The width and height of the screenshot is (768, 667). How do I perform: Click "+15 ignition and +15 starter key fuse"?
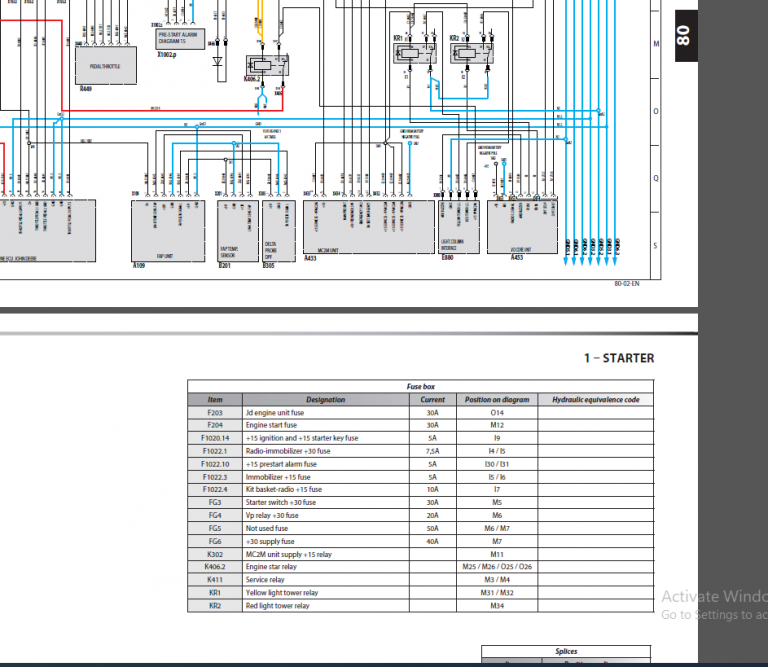click(302, 438)
